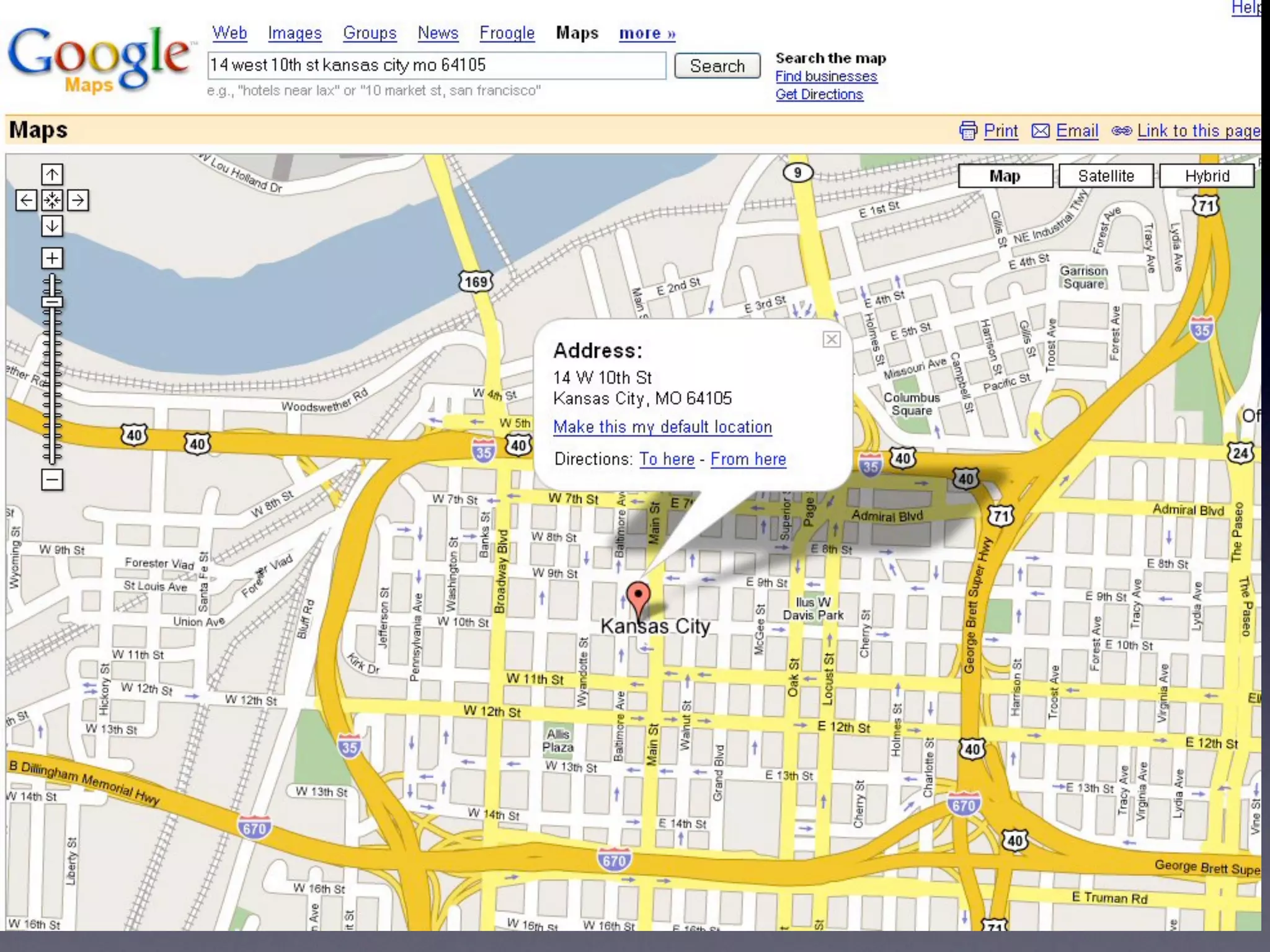The width and height of the screenshot is (1270, 952).
Task: Click the zoom slider handle
Action: tap(52, 302)
